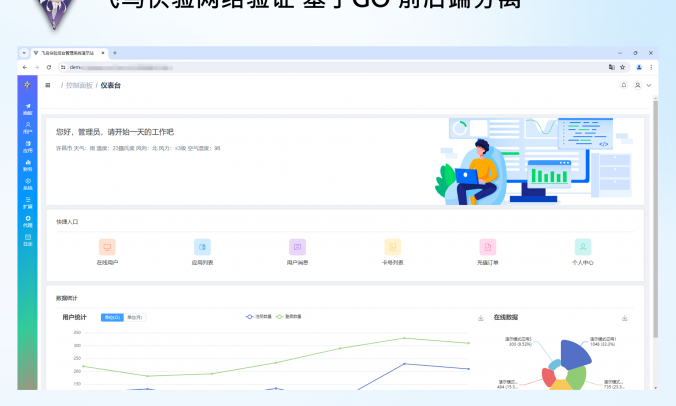Open the browser three-dot menu
The height and width of the screenshot is (406, 676).
tap(651, 67)
